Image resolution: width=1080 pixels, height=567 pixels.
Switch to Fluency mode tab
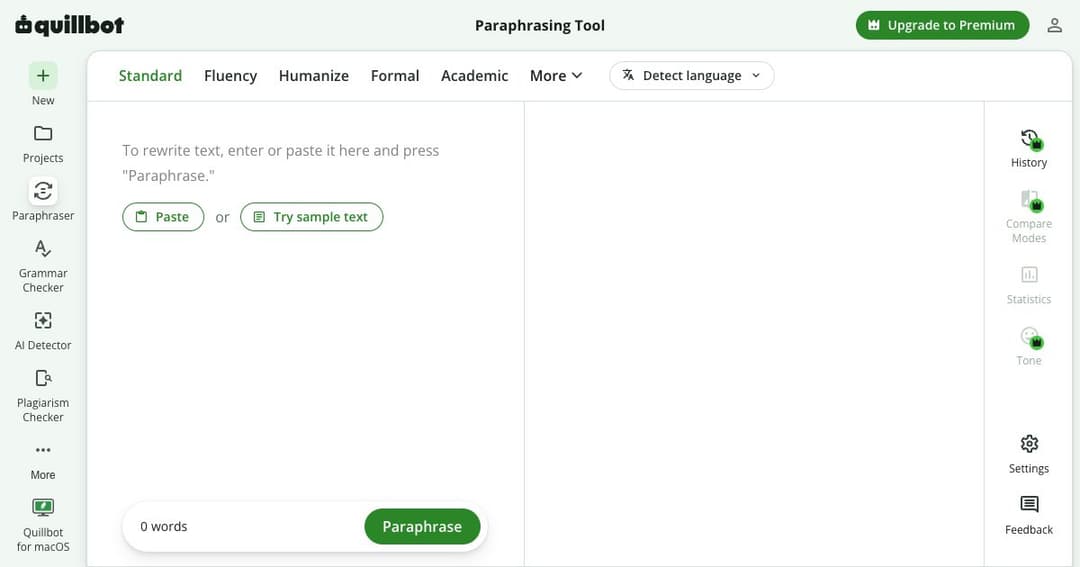[x=231, y=76]
